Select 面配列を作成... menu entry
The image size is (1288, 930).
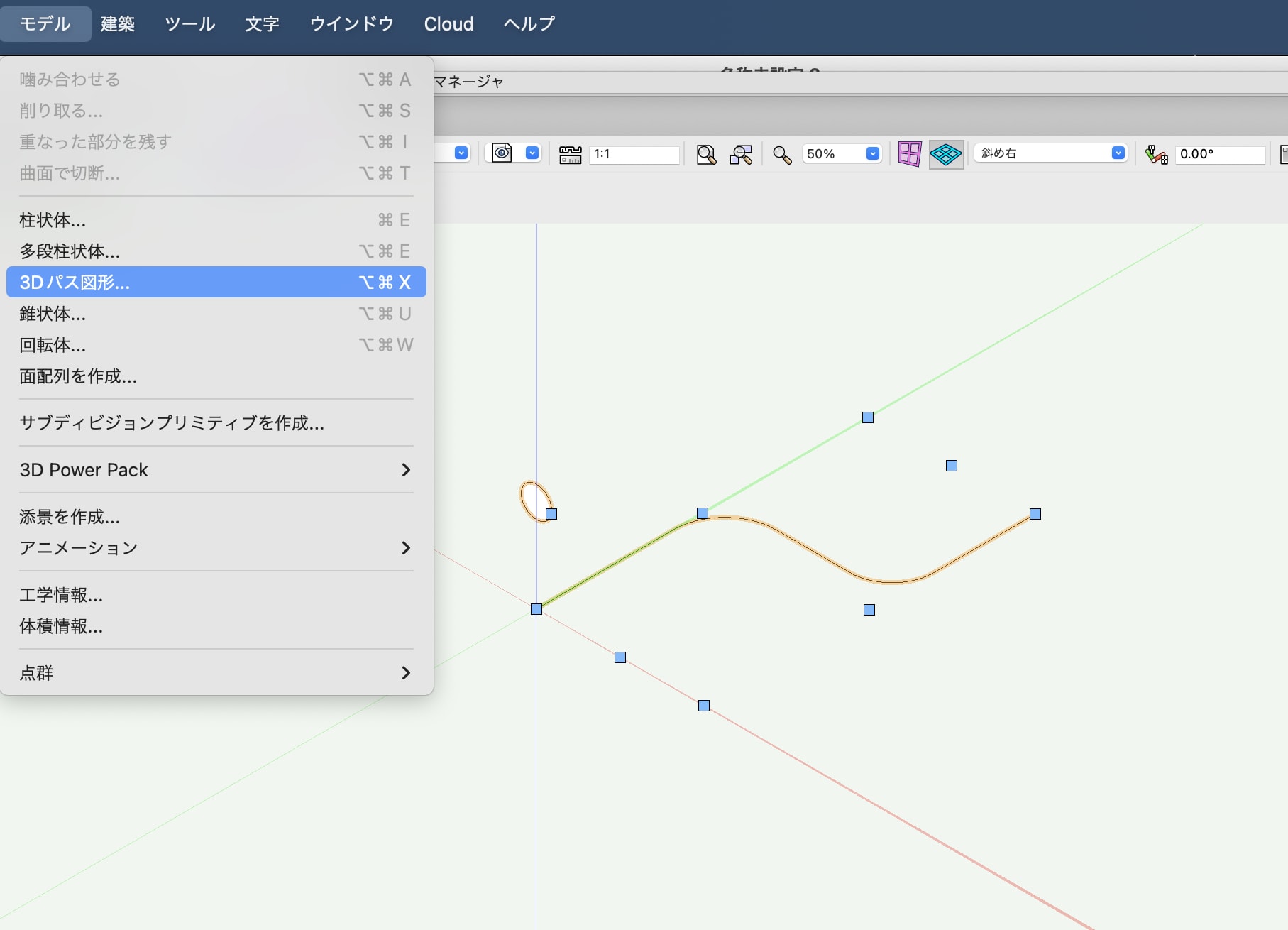[x=216, y=376]
